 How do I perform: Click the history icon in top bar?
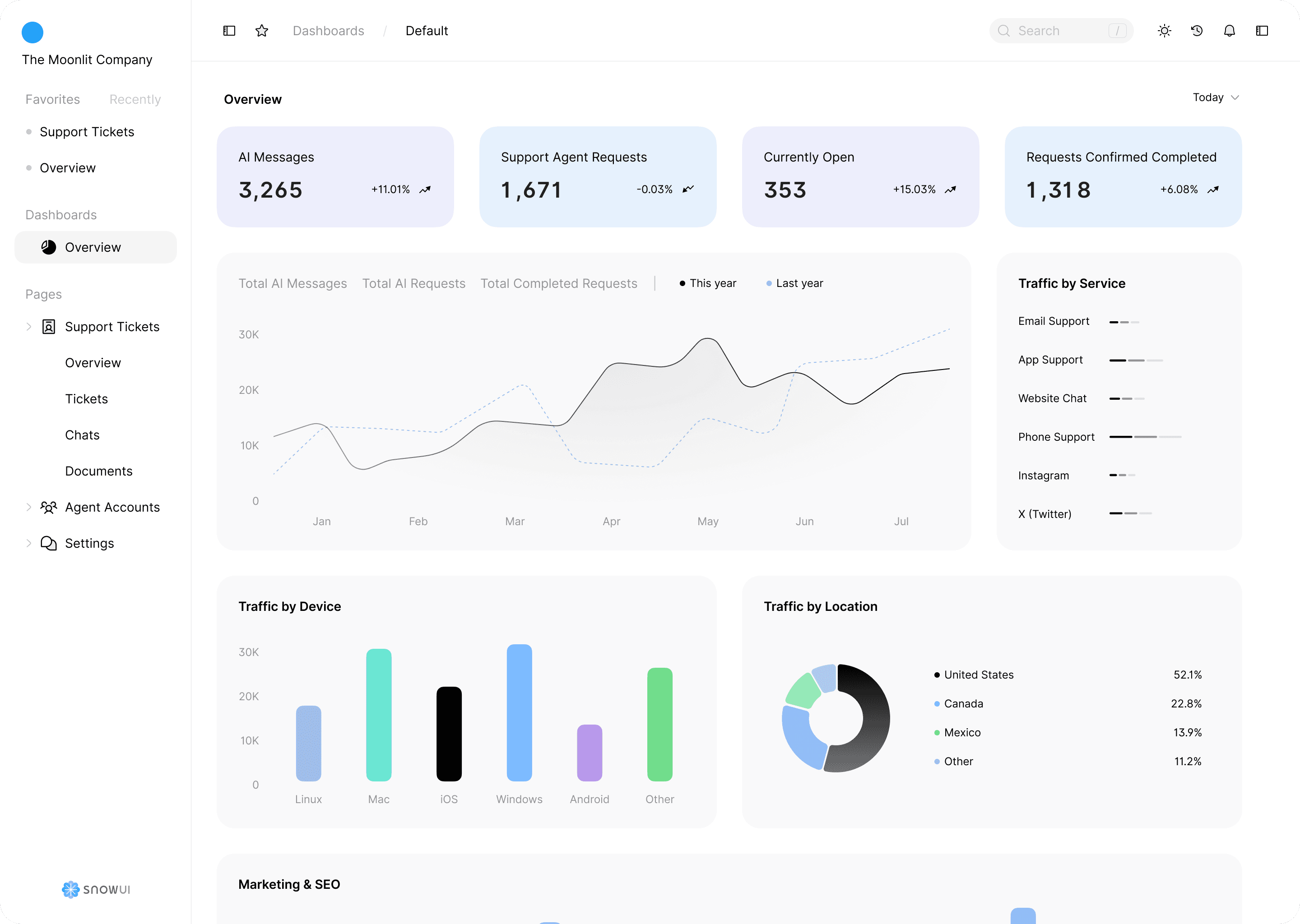[1197, 31]
